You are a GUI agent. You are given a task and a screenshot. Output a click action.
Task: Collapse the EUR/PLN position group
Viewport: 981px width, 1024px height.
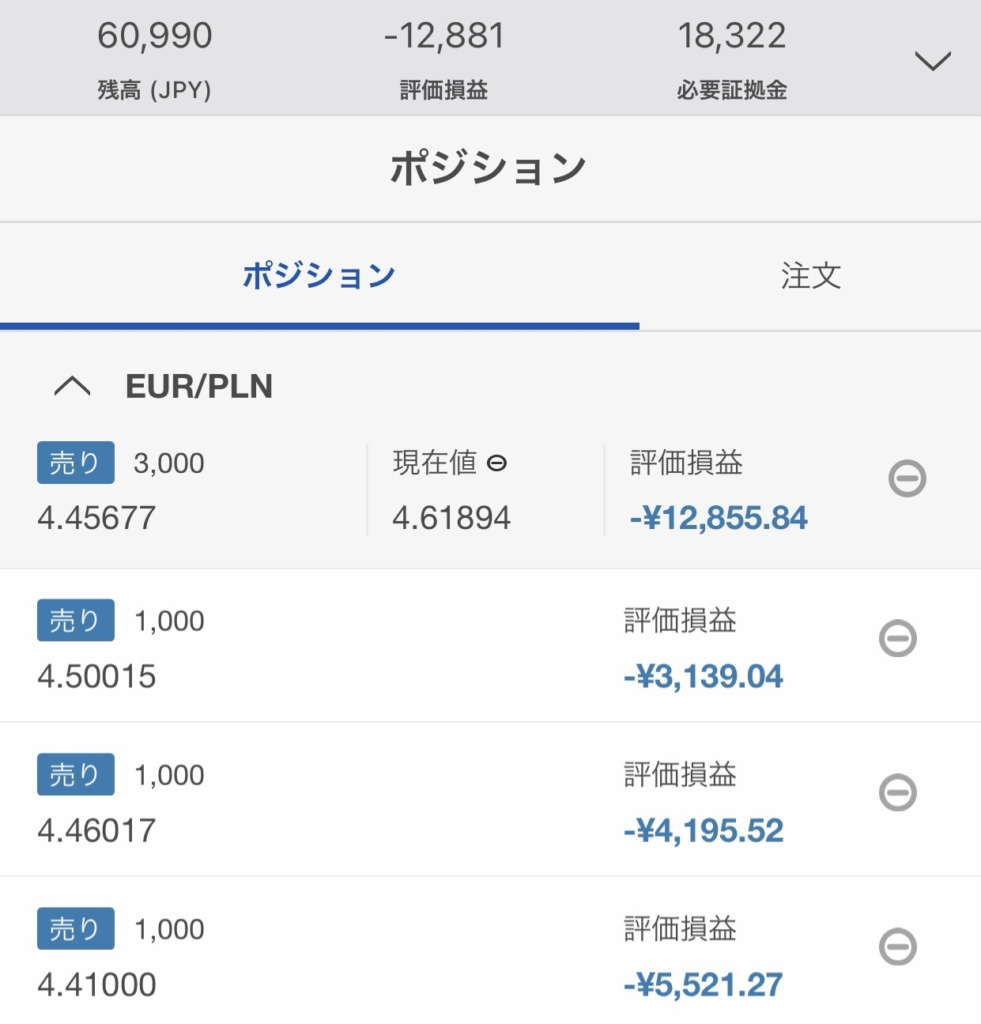pyautogui.click(x=72, y=387)
